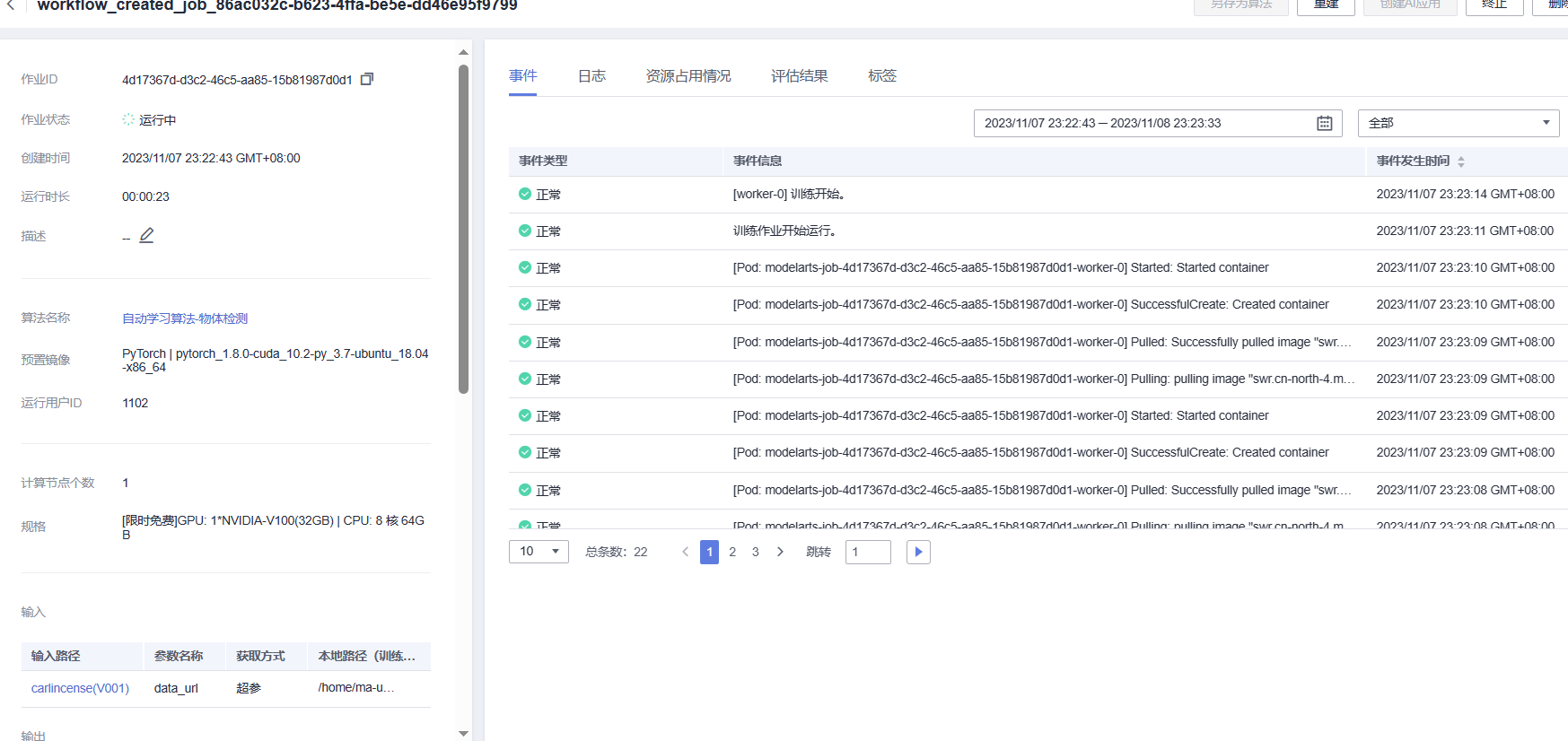Switch to the 日志 tab
The image size is (1568, 741).
pos(591,76)
